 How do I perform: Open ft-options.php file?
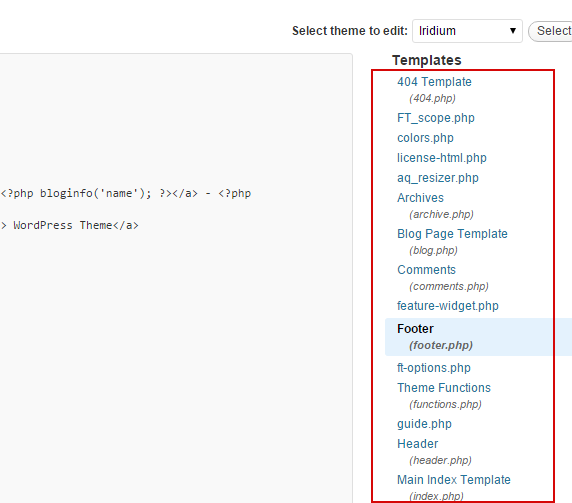(x=434, y=368)
